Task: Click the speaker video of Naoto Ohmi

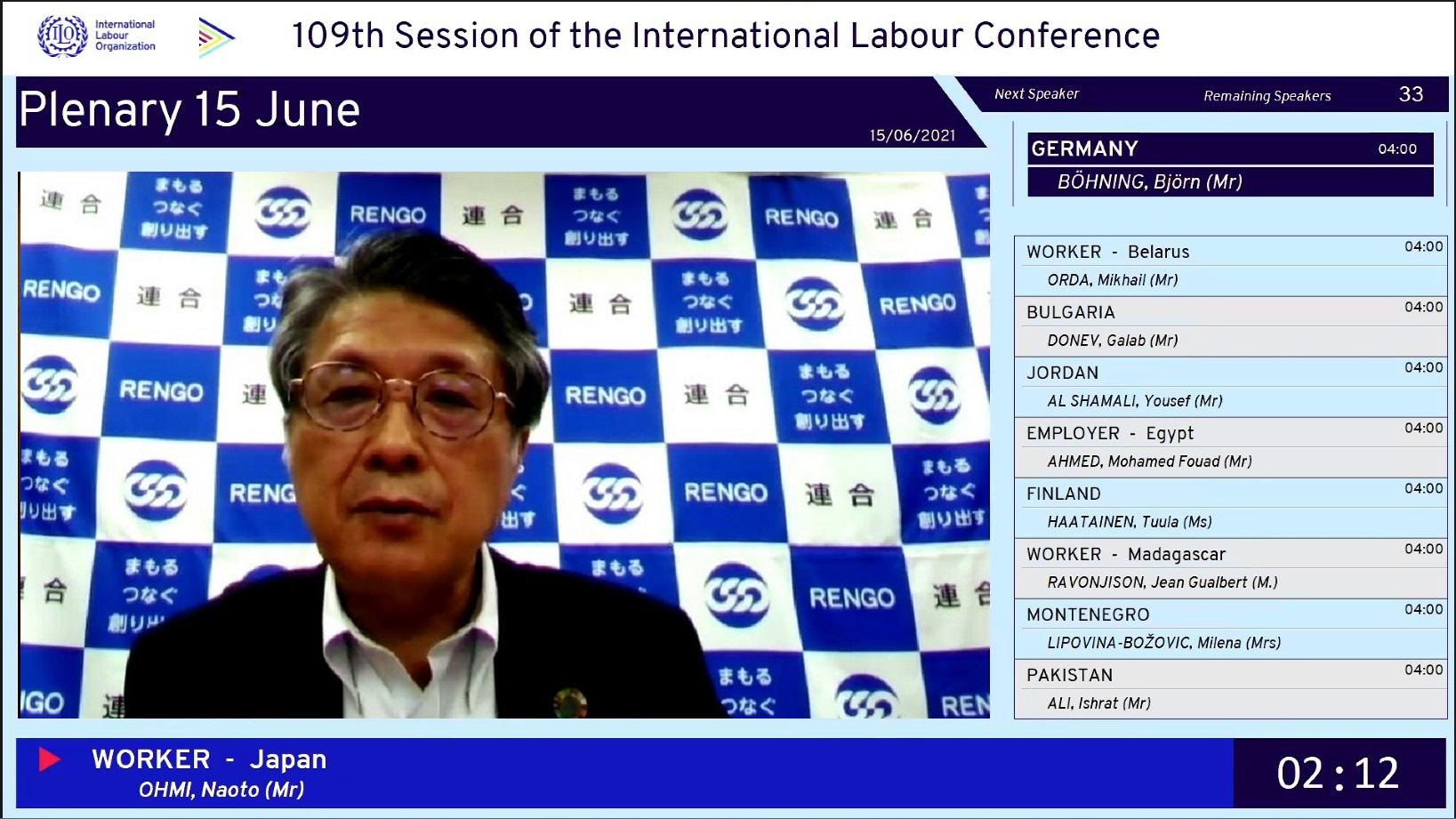Action: pyautogui.click(x=503, y=445)
